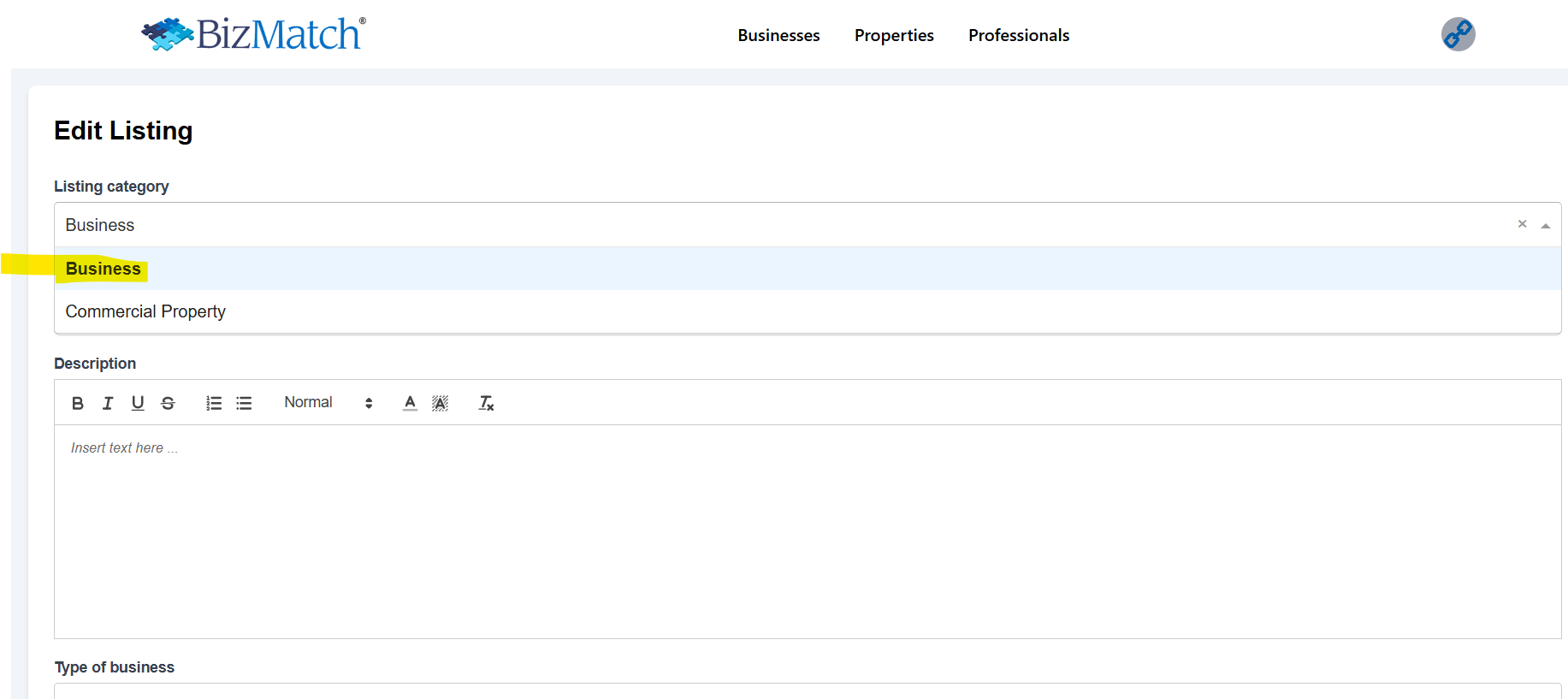
Task: Click into the Description text area
Action: point(807,530)
